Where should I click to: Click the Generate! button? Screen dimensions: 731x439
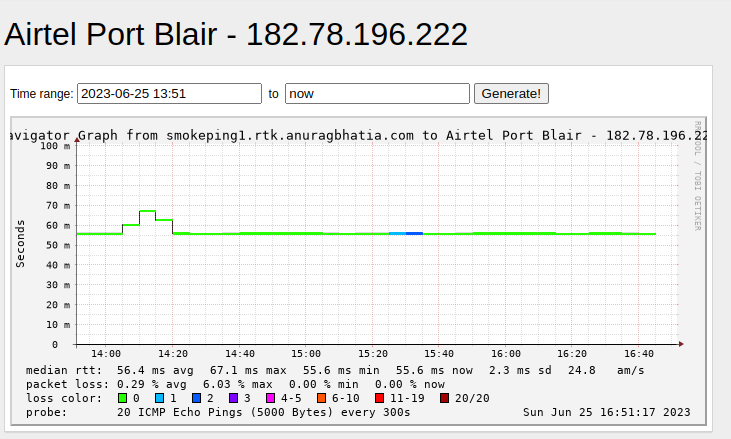click(511, 94)
